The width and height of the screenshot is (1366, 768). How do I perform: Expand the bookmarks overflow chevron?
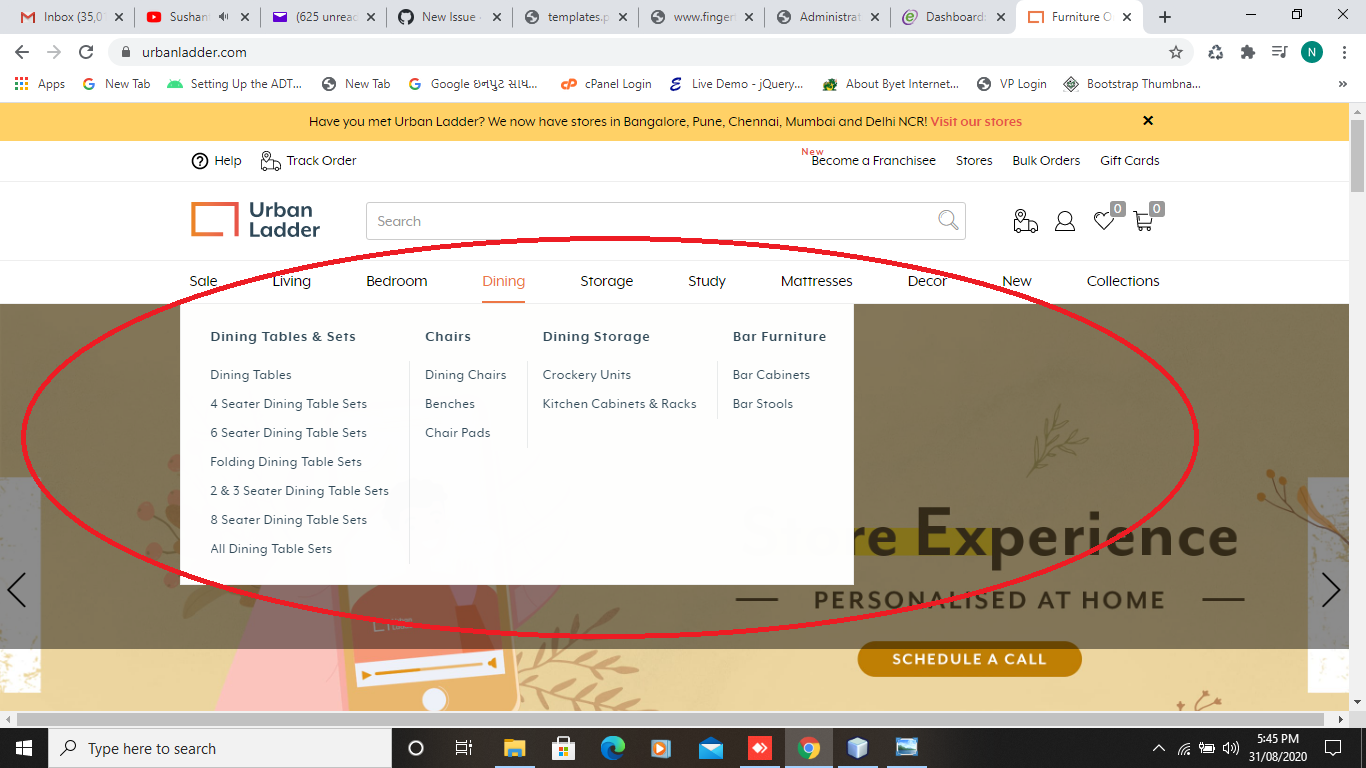pyautogui.click(x=1343, y=84)
